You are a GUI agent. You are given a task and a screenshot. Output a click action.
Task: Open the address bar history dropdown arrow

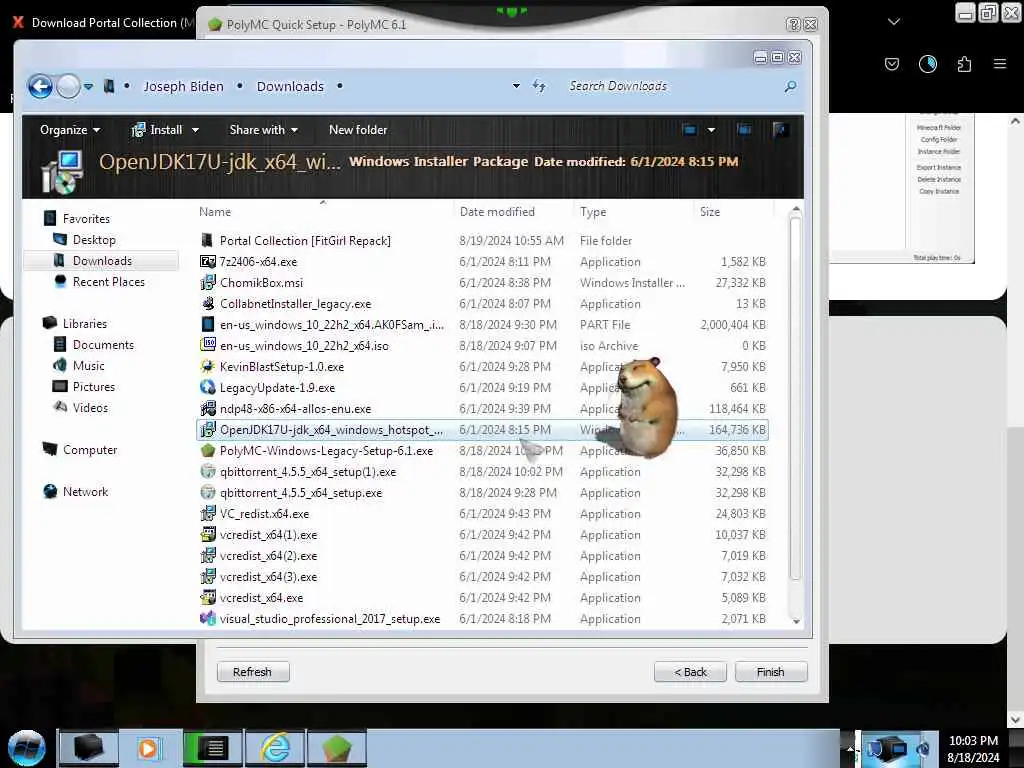click(x=516, y=86)
